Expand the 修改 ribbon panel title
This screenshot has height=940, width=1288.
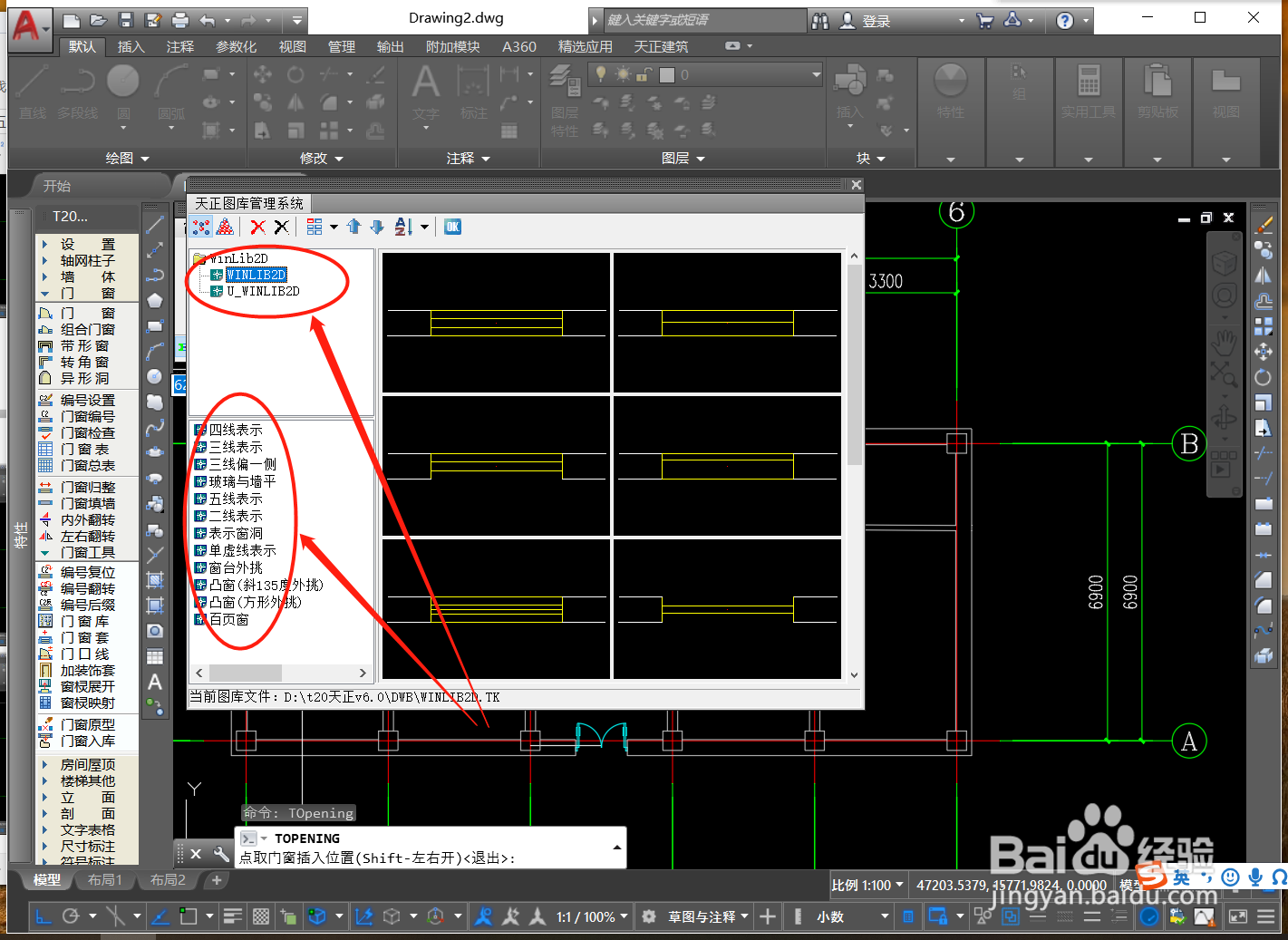(321, 158)
